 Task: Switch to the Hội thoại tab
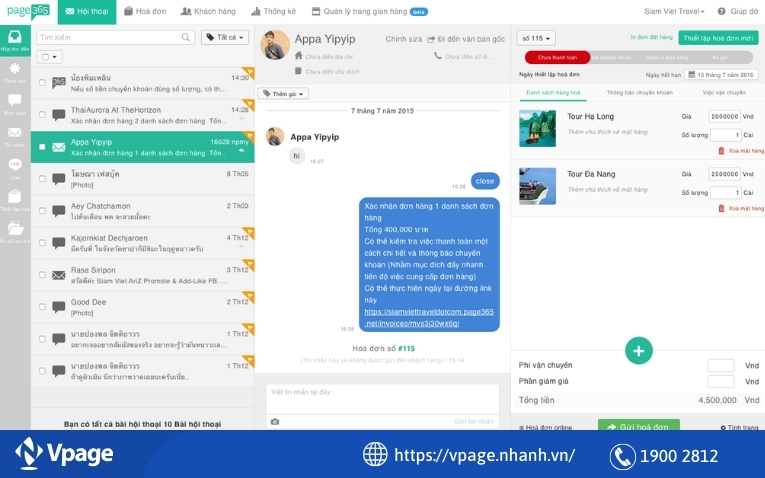tap(87, 12)
